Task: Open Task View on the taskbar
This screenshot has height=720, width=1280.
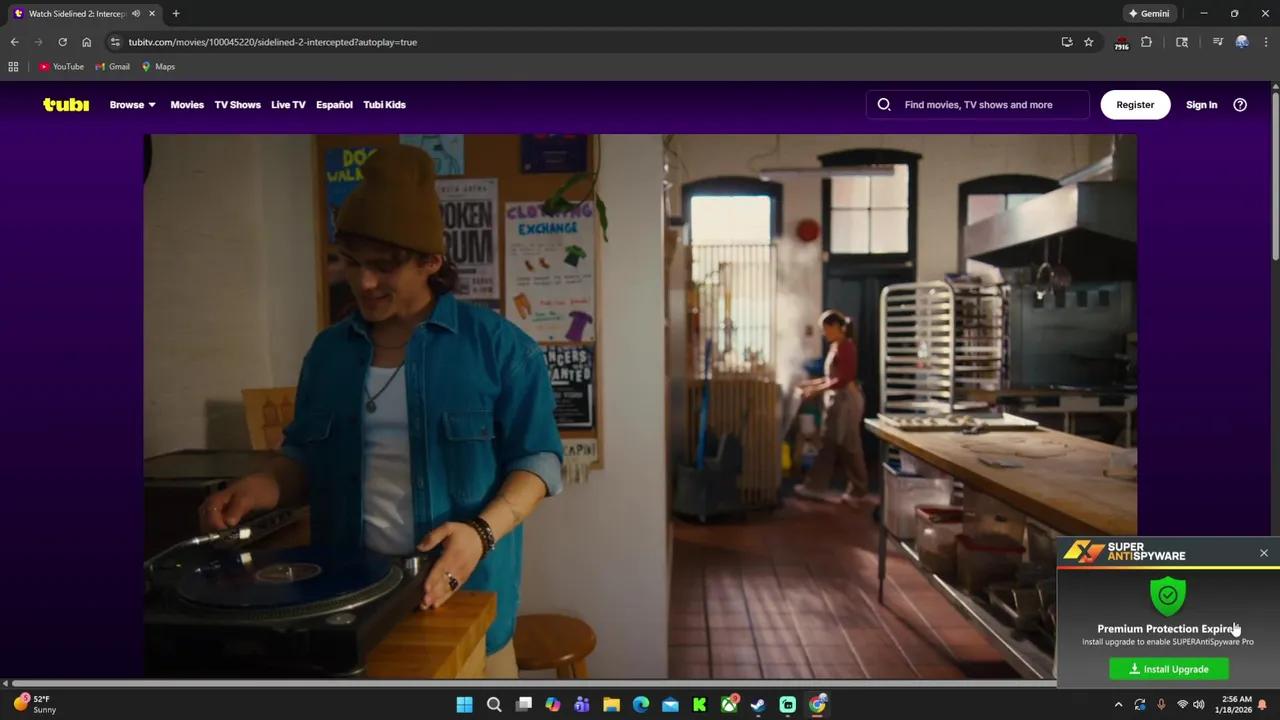Action: pyautogui.click(x=523, y=705)
